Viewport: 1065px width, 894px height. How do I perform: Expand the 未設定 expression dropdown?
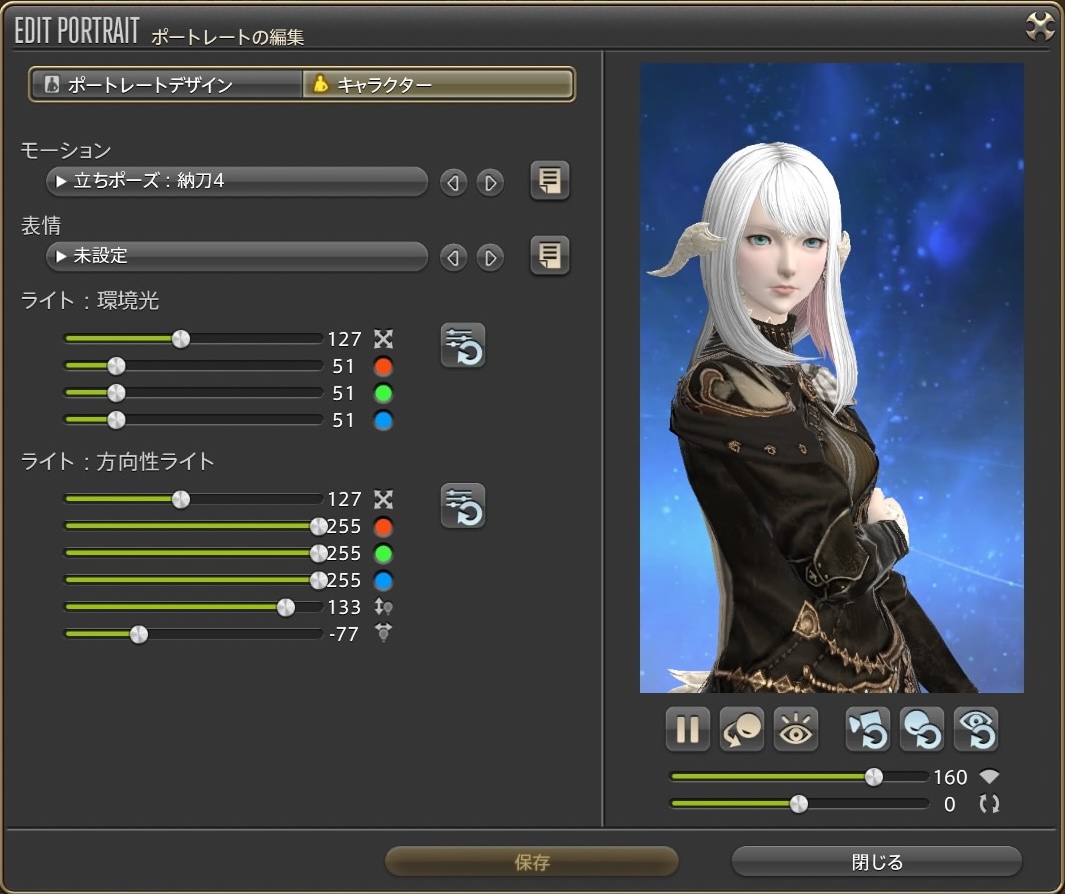click(237, 257)
